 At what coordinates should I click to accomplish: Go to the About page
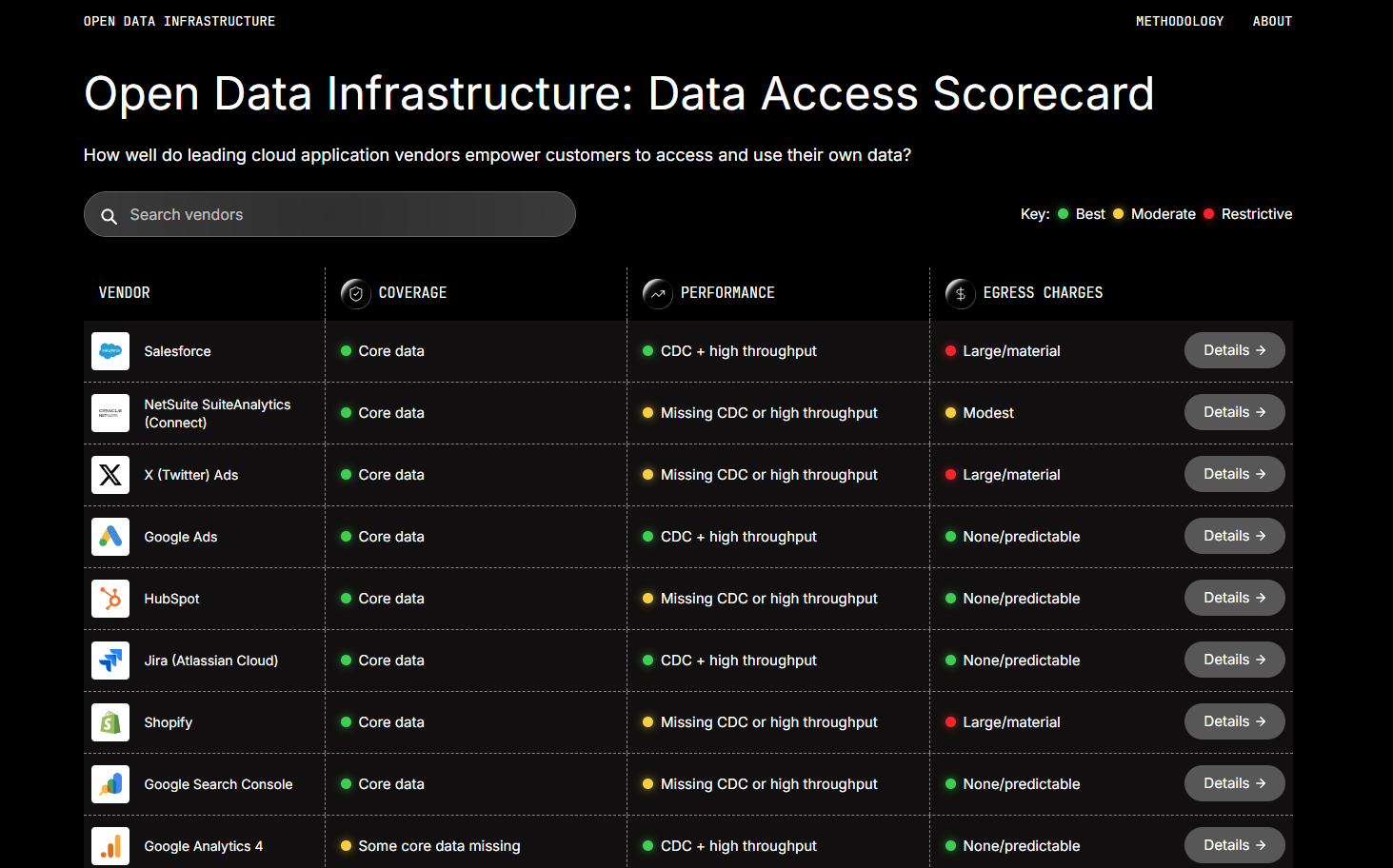pos(1272,21)
